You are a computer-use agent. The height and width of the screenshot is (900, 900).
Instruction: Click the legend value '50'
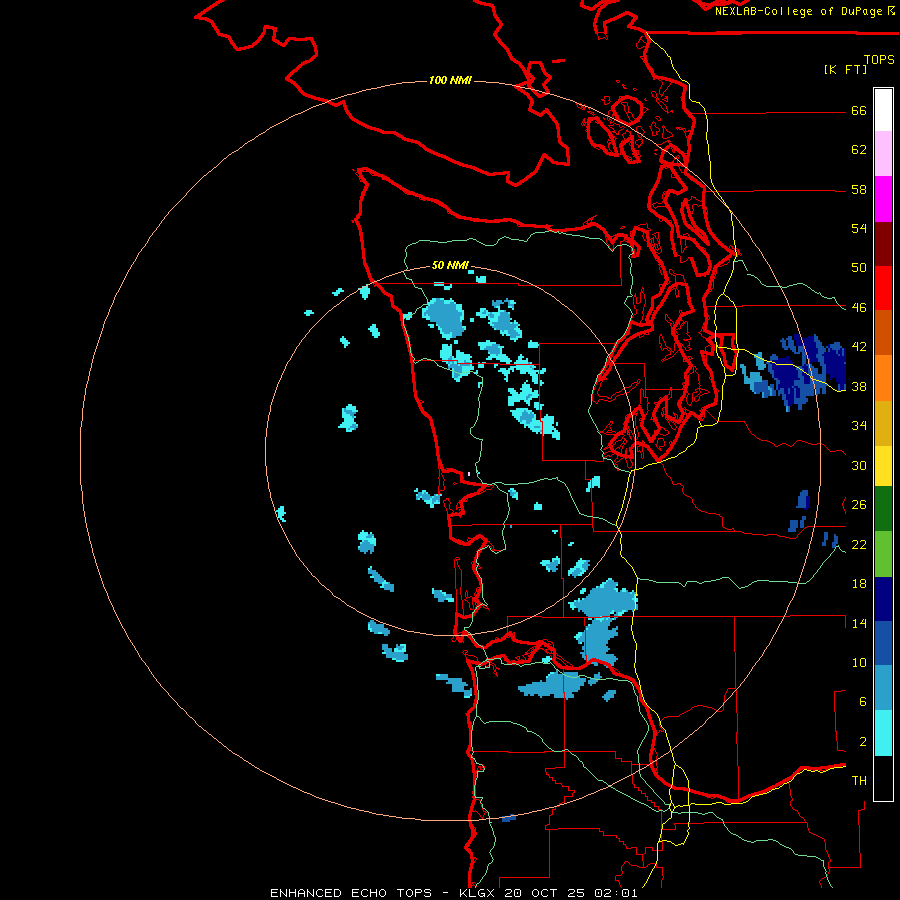coord(859,268)
